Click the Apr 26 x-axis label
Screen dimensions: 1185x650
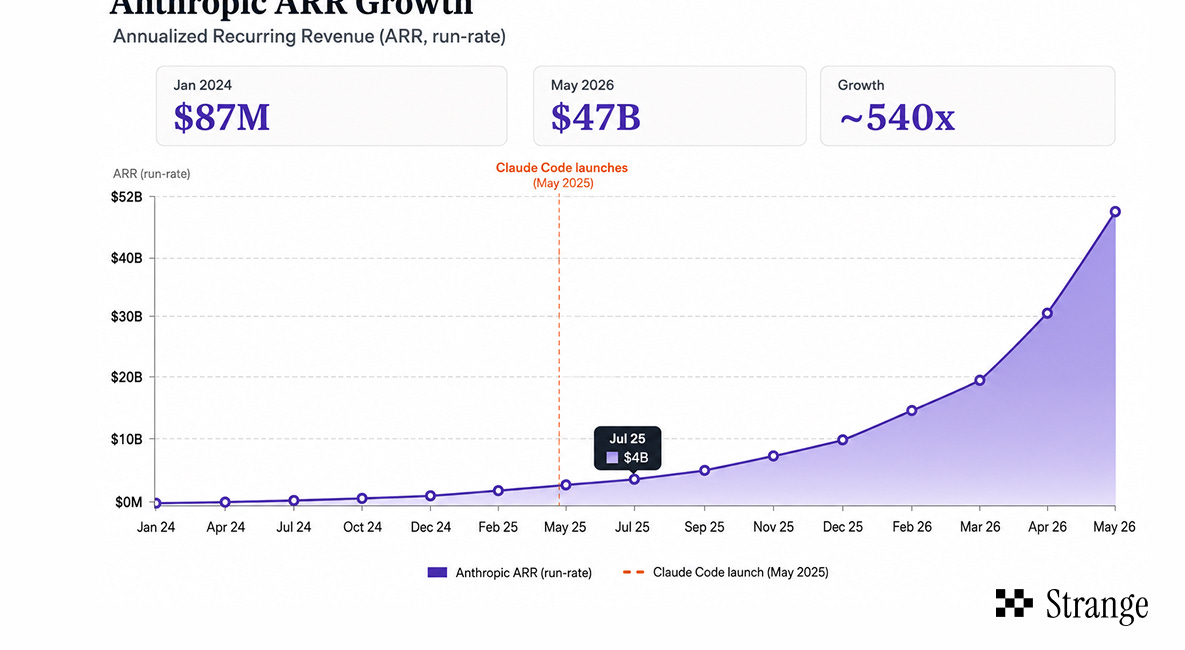click(x=1047, y=527)
